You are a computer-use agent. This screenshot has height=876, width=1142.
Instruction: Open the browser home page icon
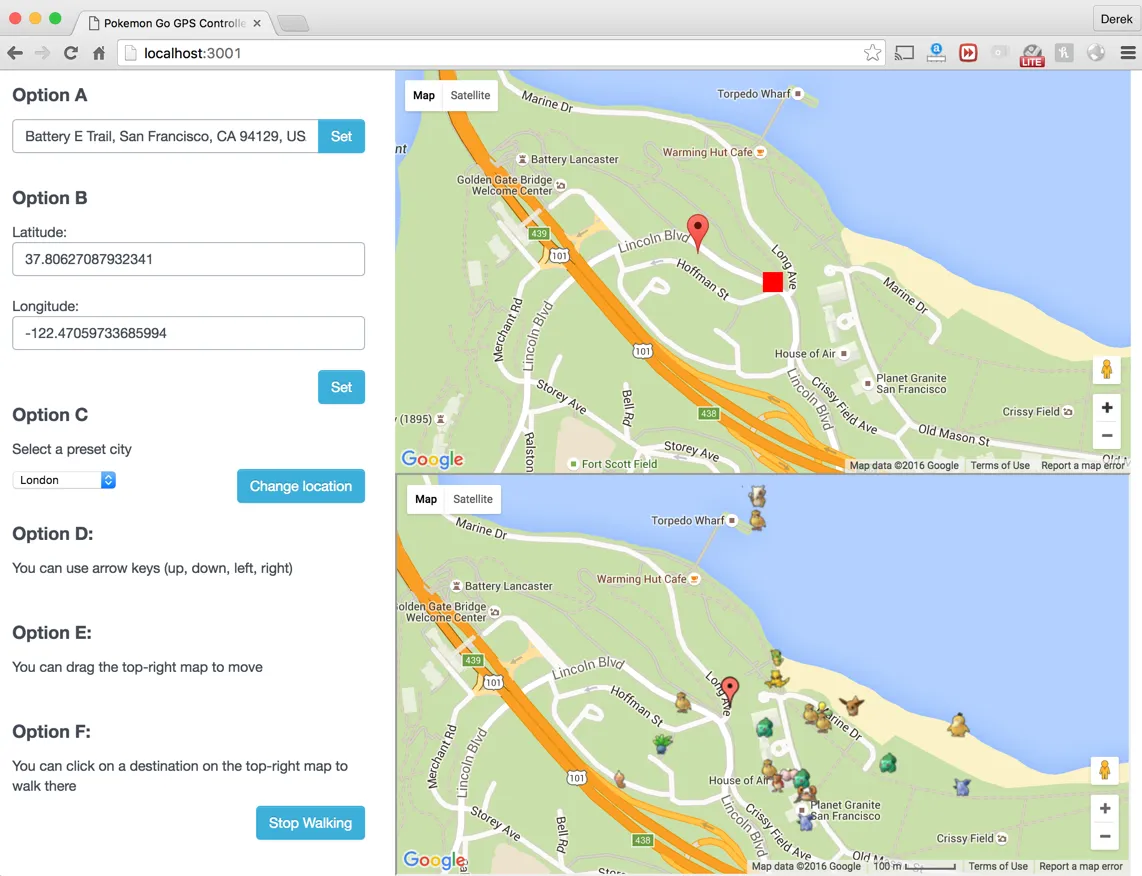tap(99, 53)
